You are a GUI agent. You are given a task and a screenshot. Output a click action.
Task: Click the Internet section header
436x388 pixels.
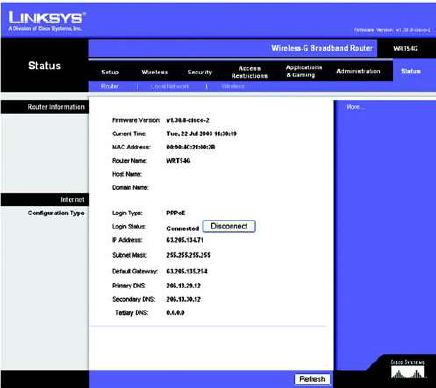coord(72,200)
